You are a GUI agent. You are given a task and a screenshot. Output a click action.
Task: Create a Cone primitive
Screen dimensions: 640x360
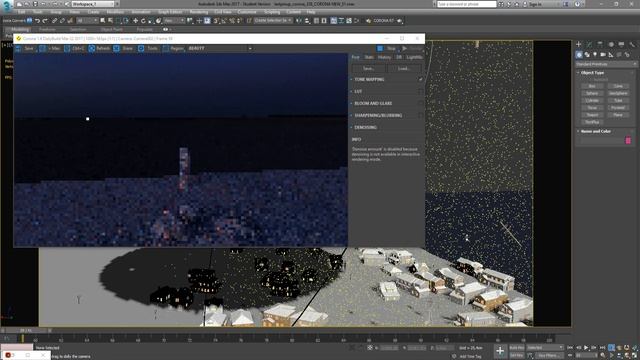click(618, 86)
